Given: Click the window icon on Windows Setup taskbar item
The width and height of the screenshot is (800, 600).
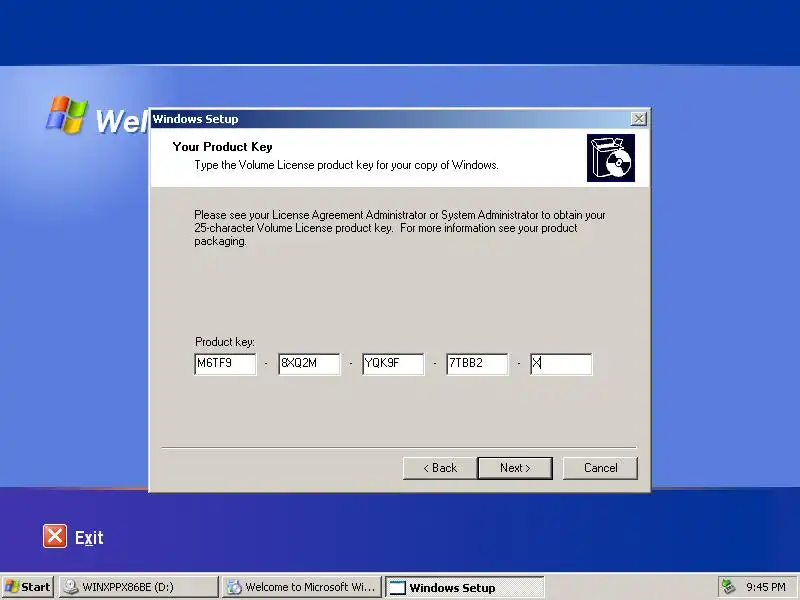Looking at the screenshot, I should point(397,587).
